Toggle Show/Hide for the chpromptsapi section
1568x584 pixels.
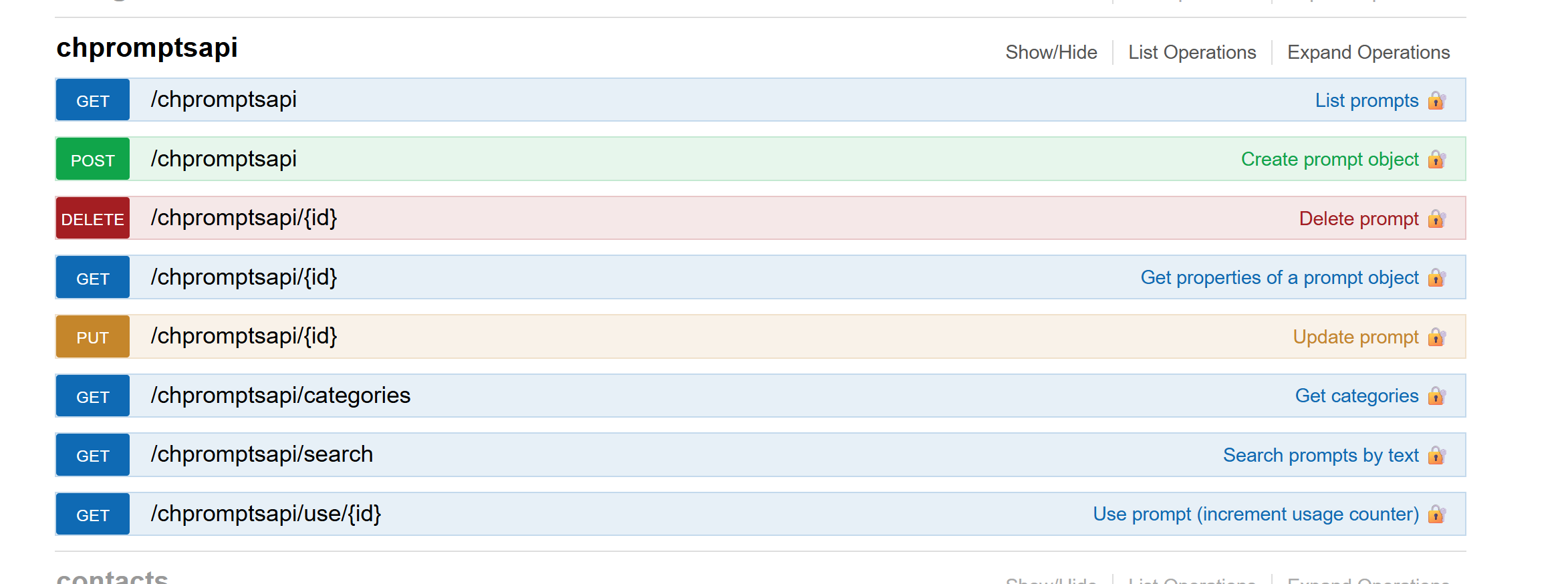point(1051,52)
